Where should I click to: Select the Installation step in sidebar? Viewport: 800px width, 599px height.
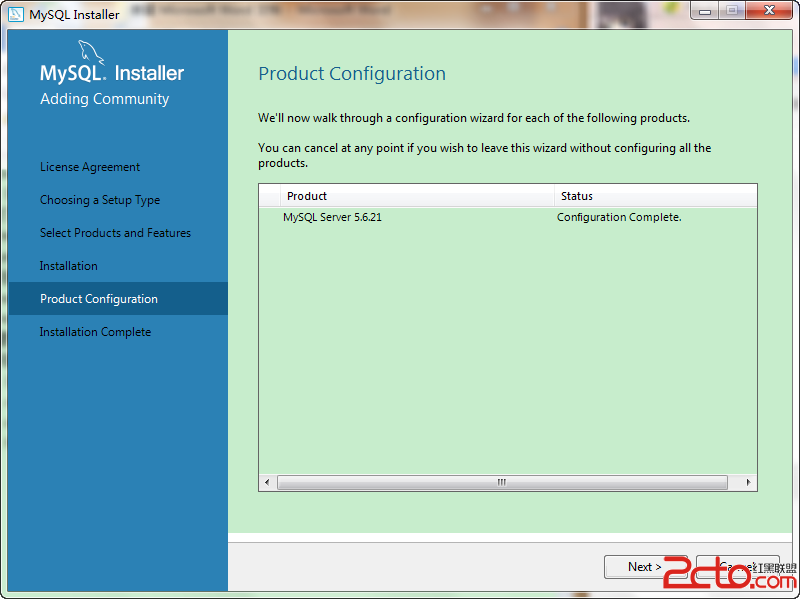coord(68,266)
